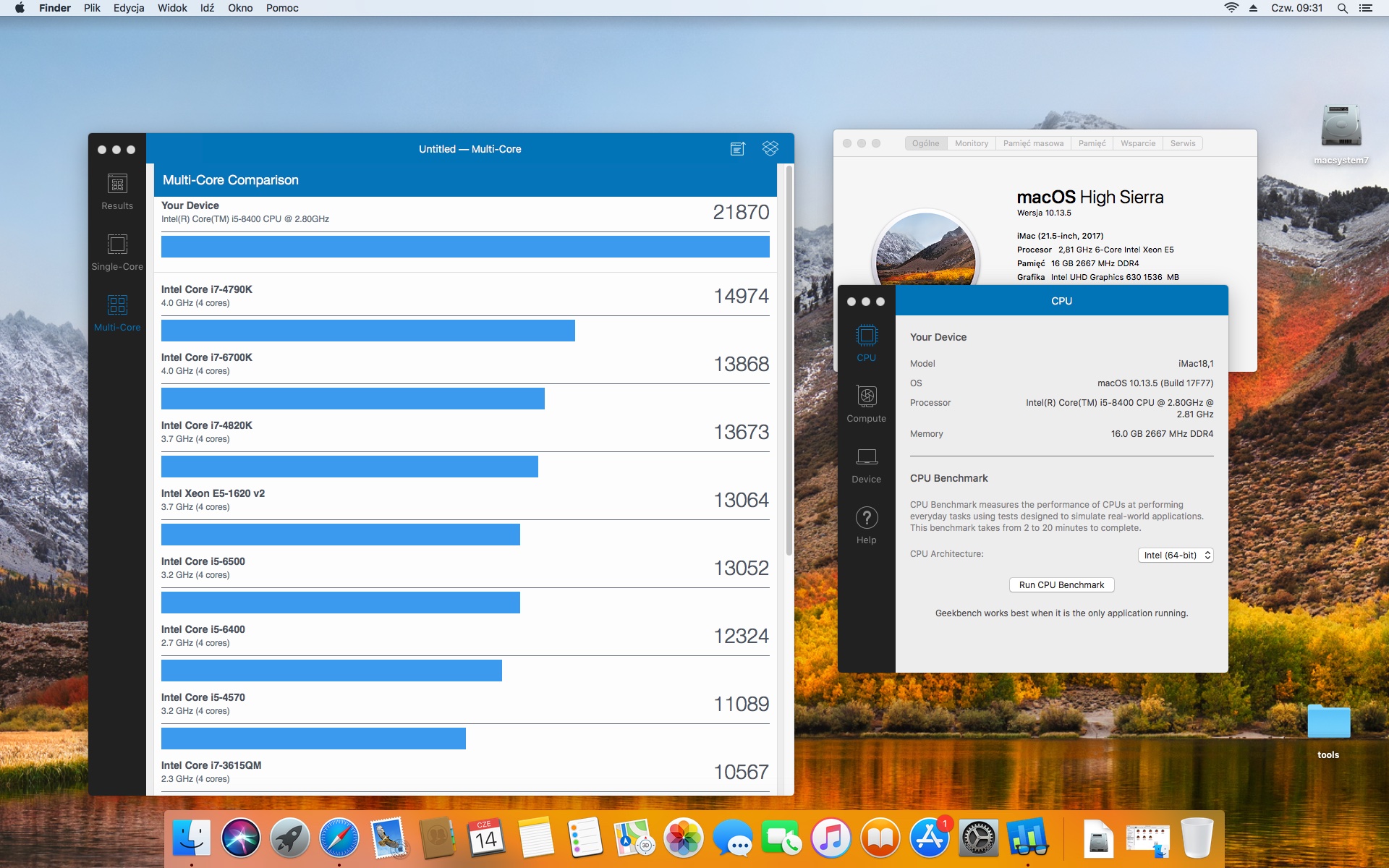Open Spotlight search in the menu bar
The height and width of the screenshot is (868, 1389).
point(1342,8)
